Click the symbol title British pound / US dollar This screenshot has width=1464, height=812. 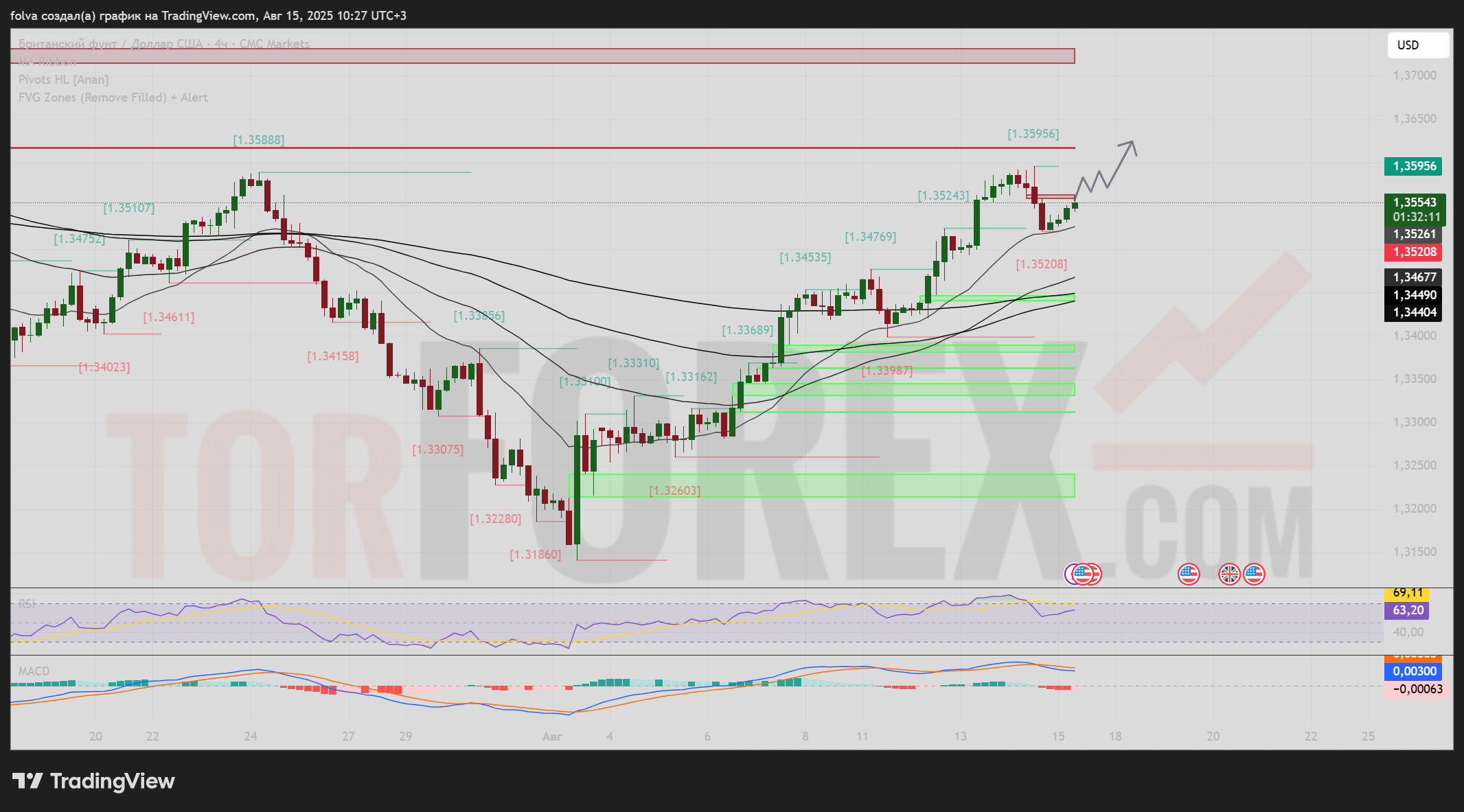point(163,44)
